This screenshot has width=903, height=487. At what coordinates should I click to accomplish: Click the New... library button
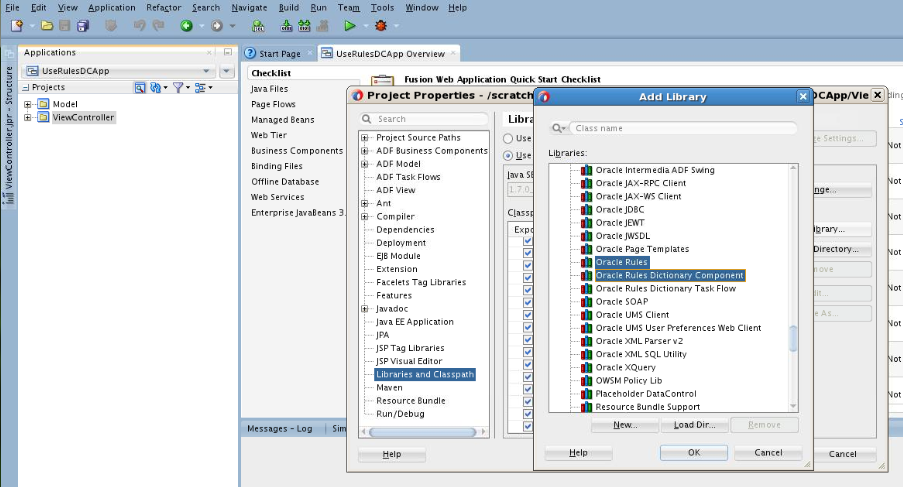coord(625,425)
